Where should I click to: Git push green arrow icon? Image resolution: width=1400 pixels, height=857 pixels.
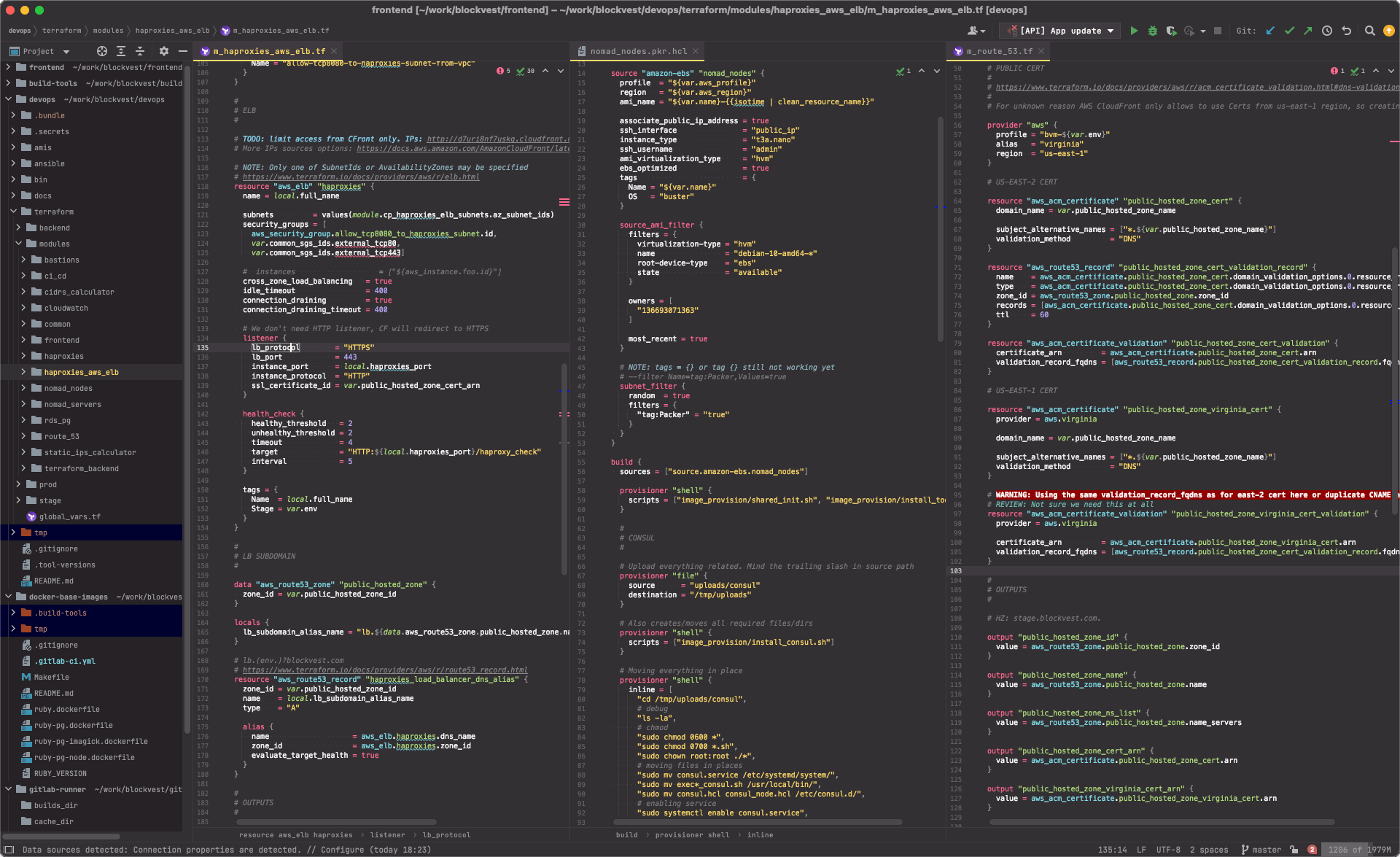(x=1308, y=31)
